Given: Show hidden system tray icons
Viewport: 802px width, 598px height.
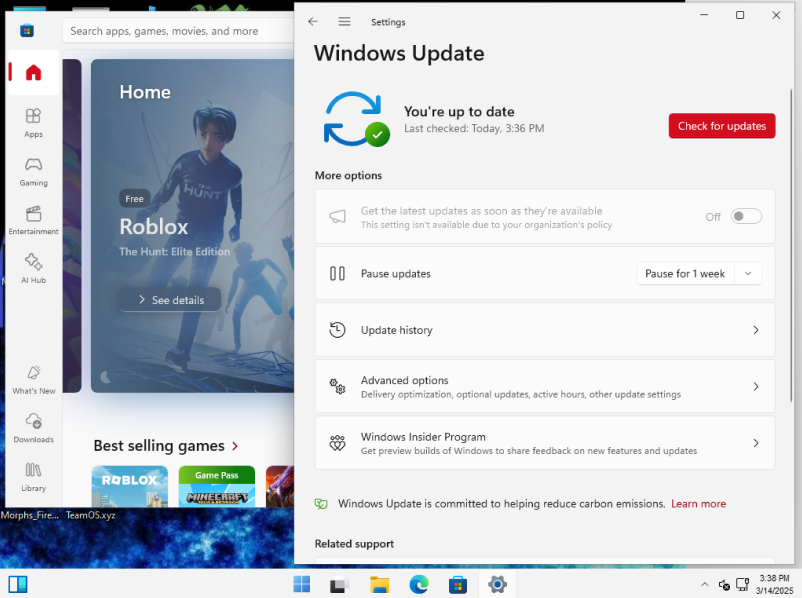Looking at the screenshot, I should click(704, 584).
